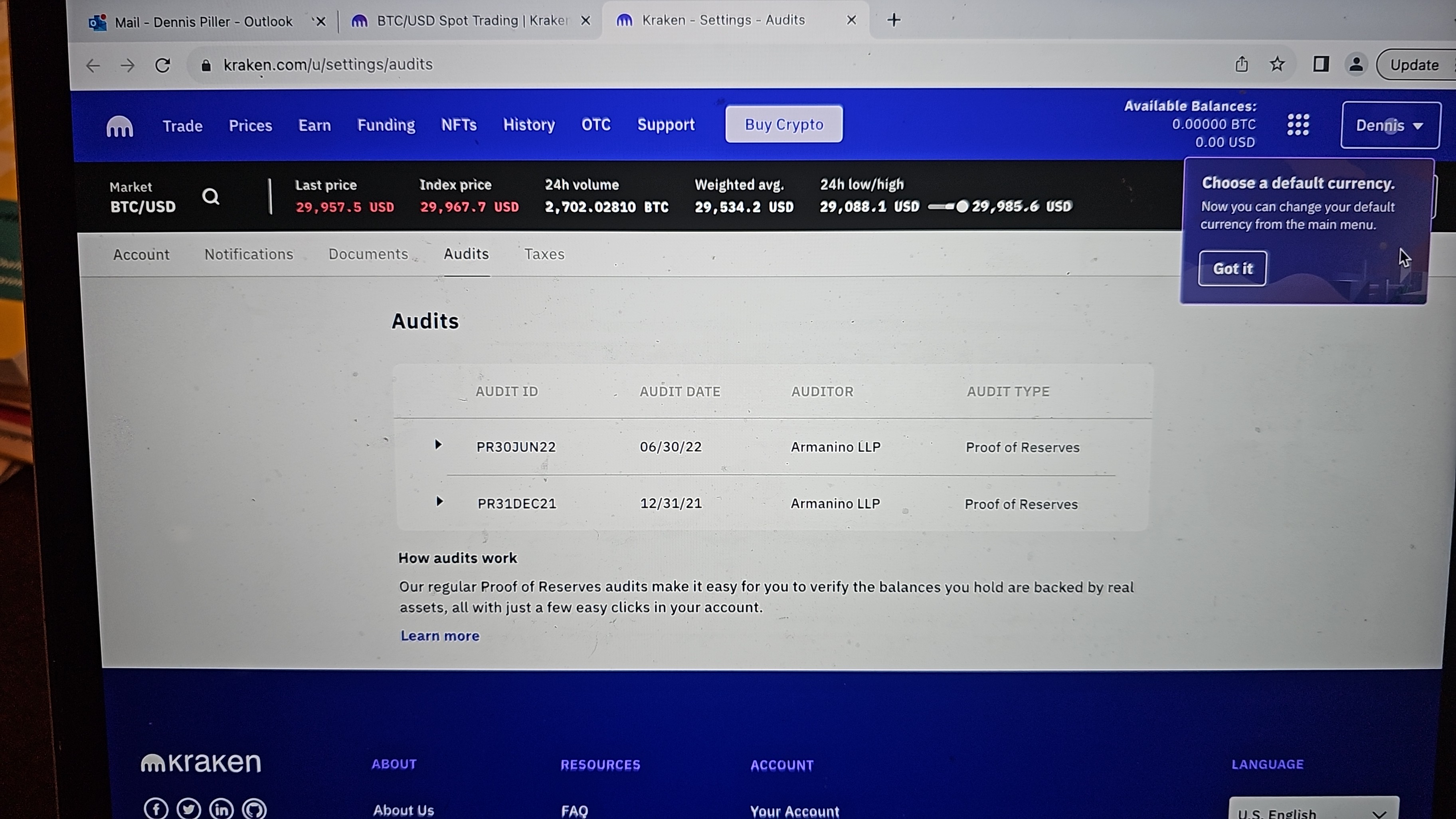Open the market search magnifier icon
This screenshot has width=1456, height=819.
[x=211, y=197]
